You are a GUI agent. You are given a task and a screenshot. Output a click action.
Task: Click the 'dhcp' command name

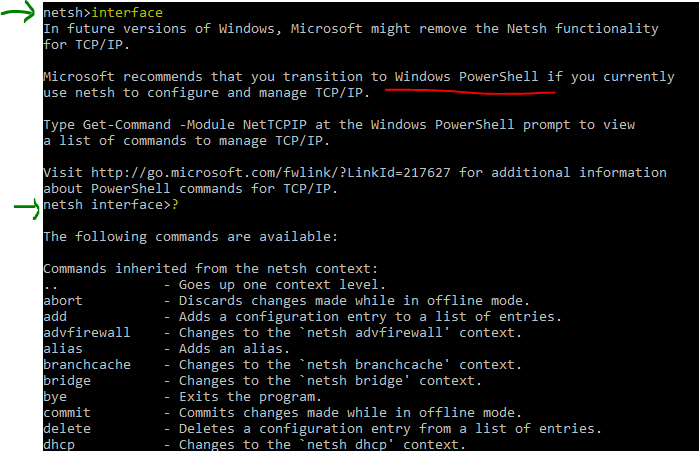pyautogui.click(x=59, y=445)
